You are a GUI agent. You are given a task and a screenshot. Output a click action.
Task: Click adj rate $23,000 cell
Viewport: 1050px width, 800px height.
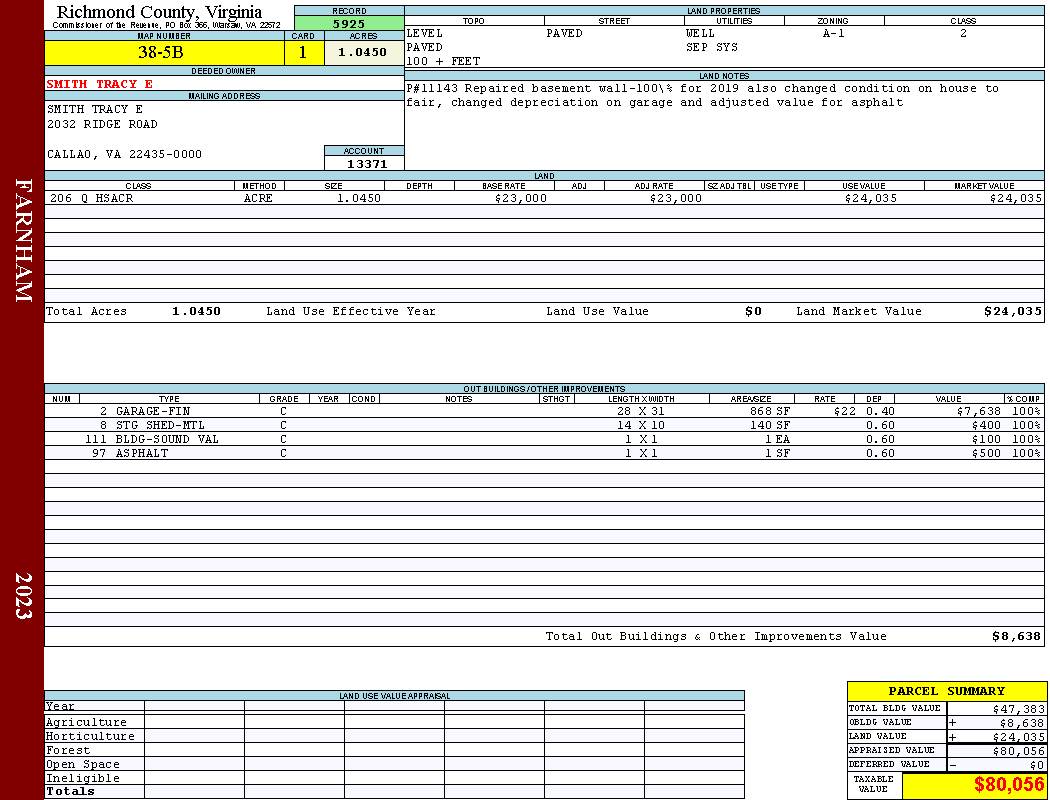point(675,198)
